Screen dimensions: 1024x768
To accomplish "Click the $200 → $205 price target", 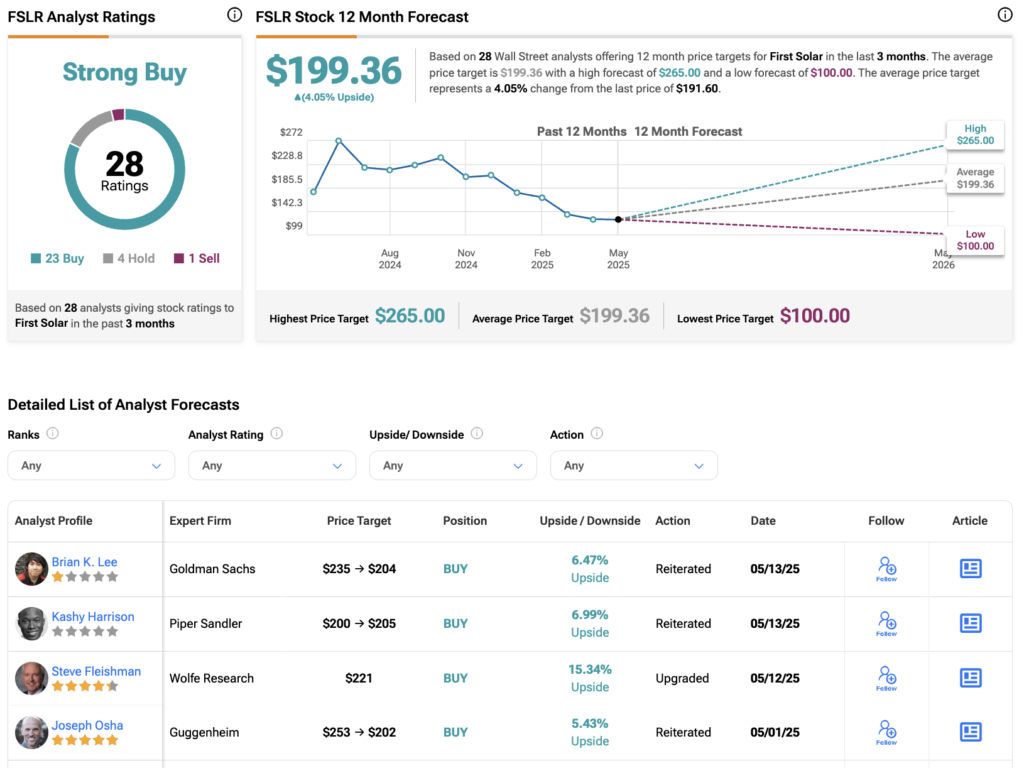I will pyautogui.click(x=359, y=624).
